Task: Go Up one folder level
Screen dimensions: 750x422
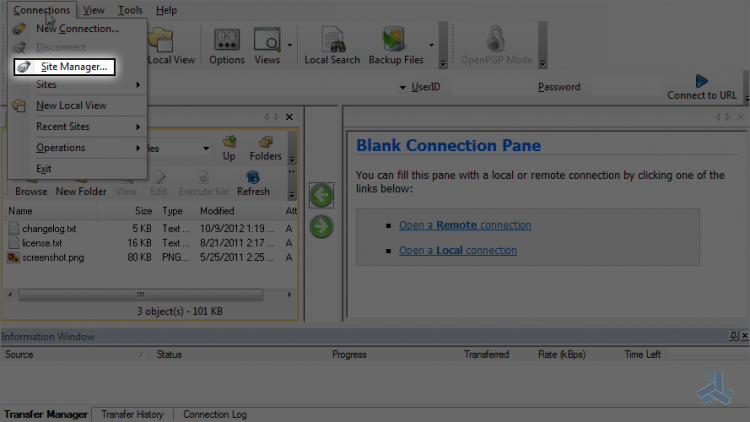Action: [229, 148]
